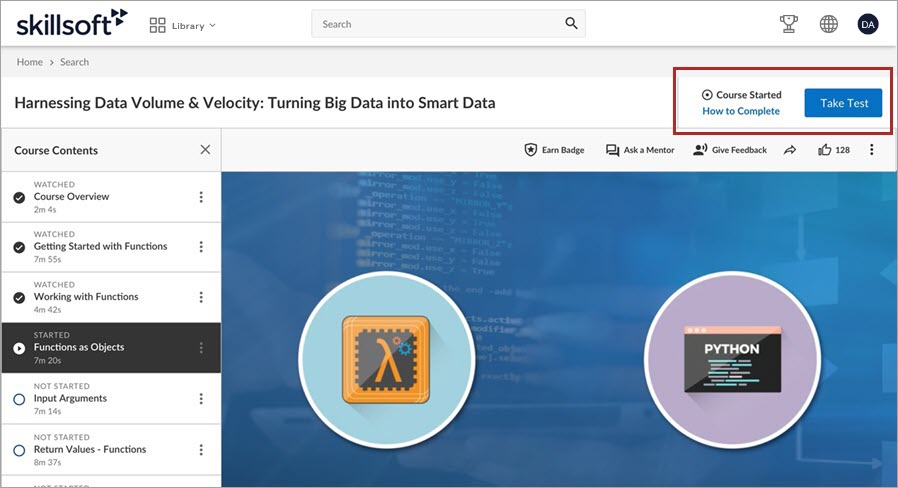898x488 pixels.
Task: Select the Input Arguments status circle
Action: point(19,399)
